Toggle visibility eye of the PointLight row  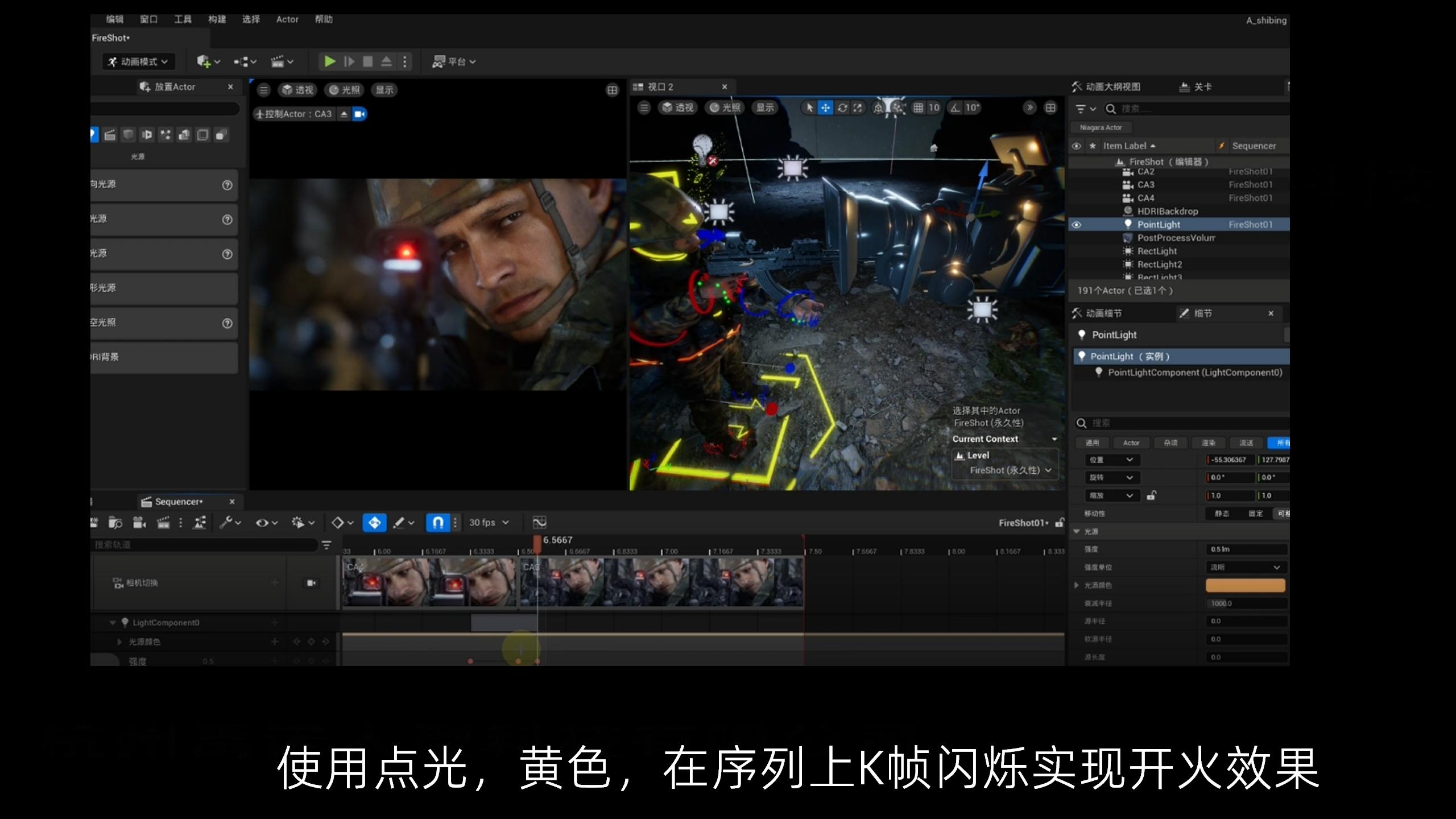[1076, 225]
